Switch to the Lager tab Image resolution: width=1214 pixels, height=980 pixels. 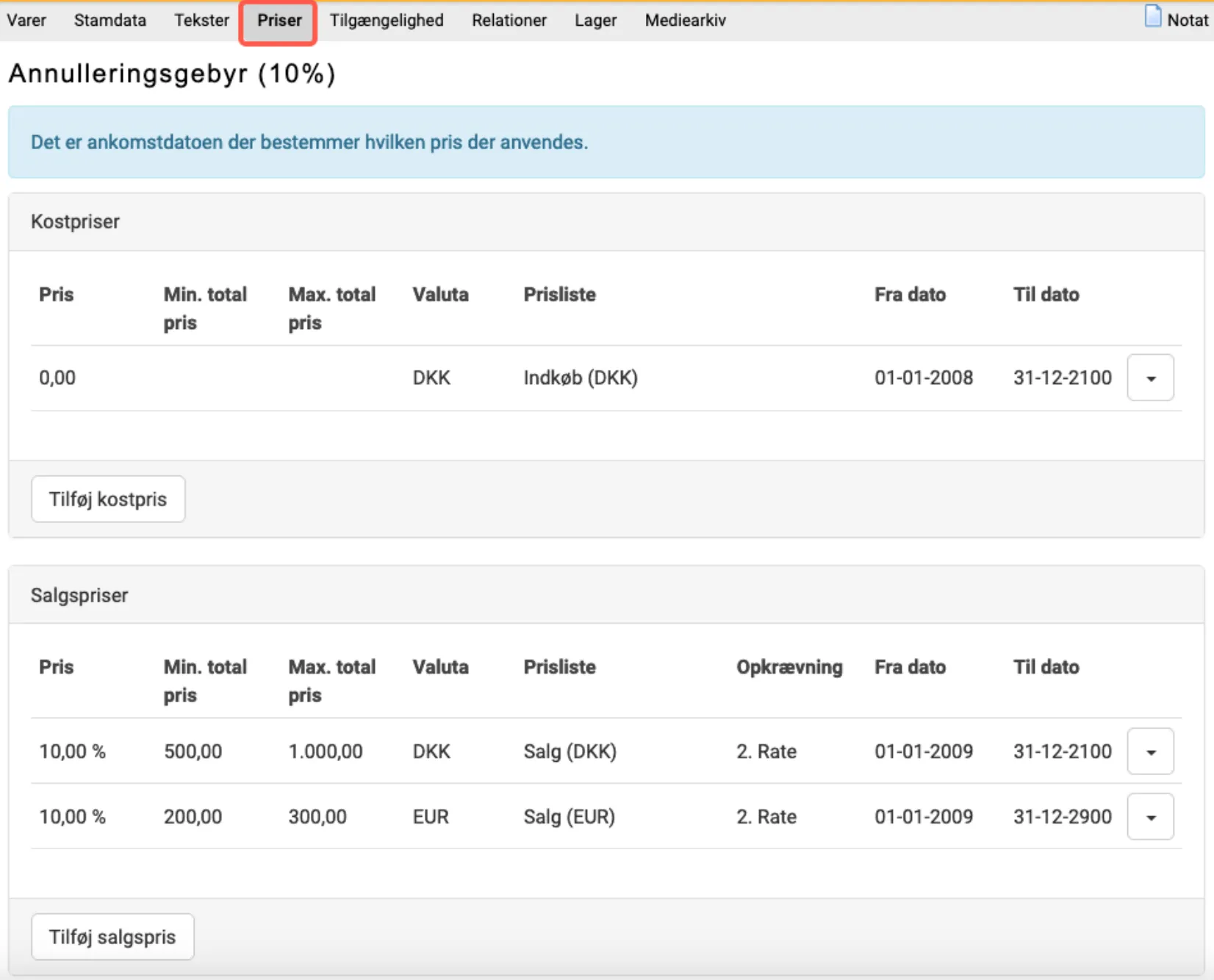(595, 21)
